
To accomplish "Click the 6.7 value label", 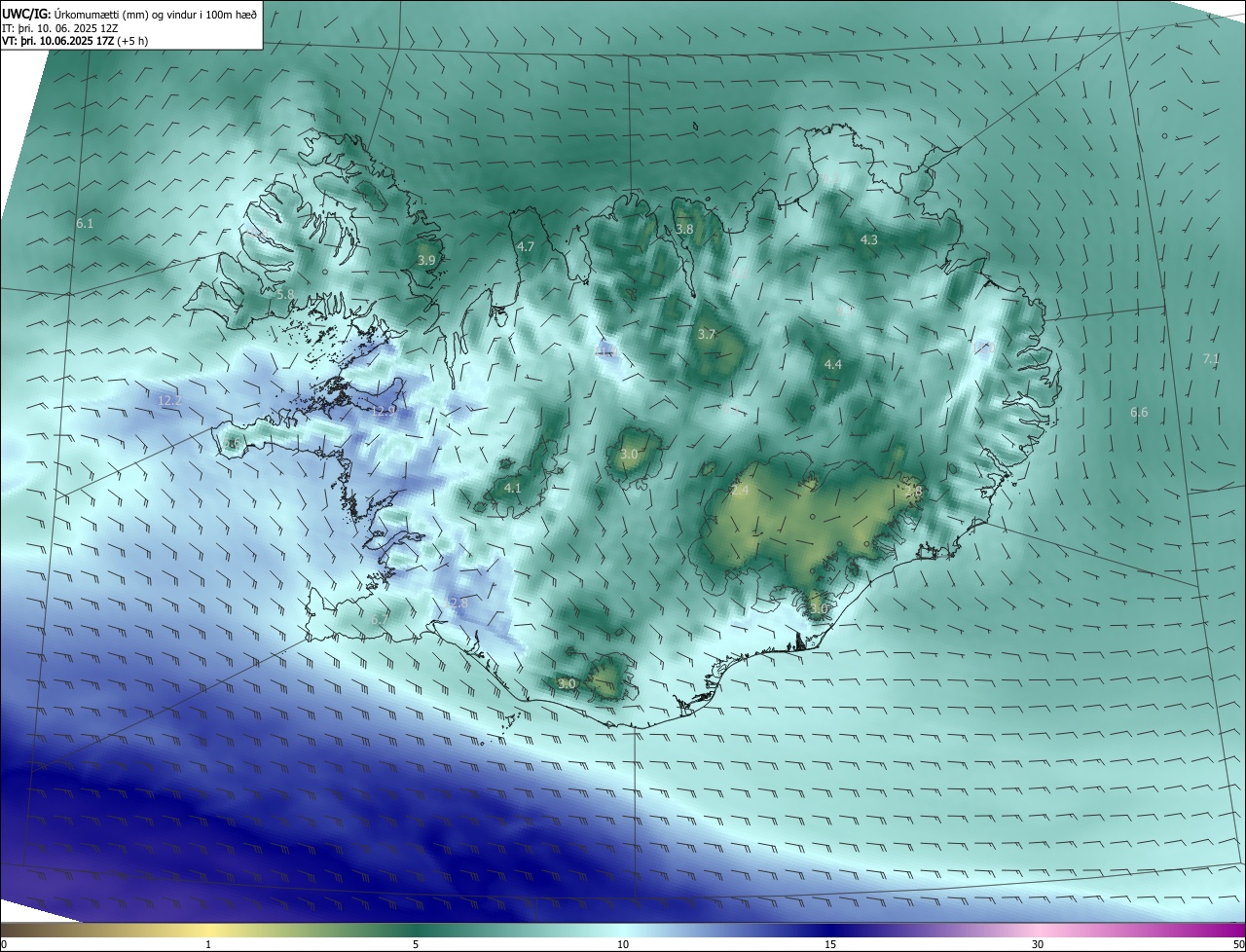I will pyautogui.click(x=380, y=619).
